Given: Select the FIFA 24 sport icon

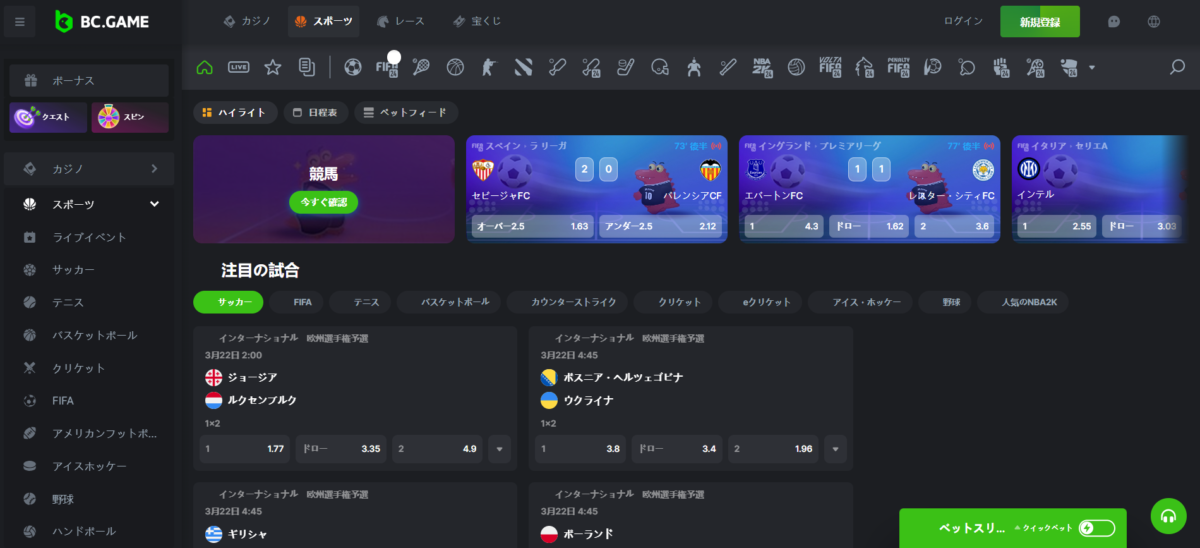Looking at the screenshot, I should (x=387, y=67).
